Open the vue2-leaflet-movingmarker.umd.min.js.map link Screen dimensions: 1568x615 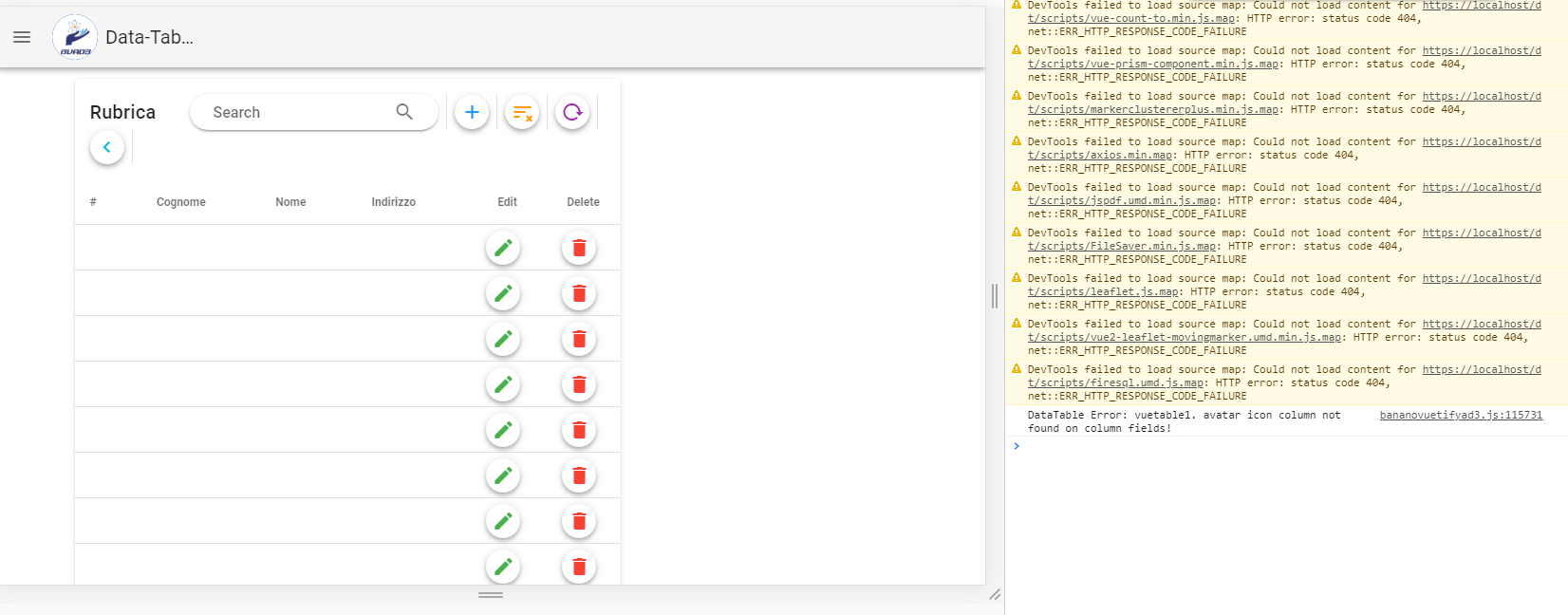tap(1185, 337)
